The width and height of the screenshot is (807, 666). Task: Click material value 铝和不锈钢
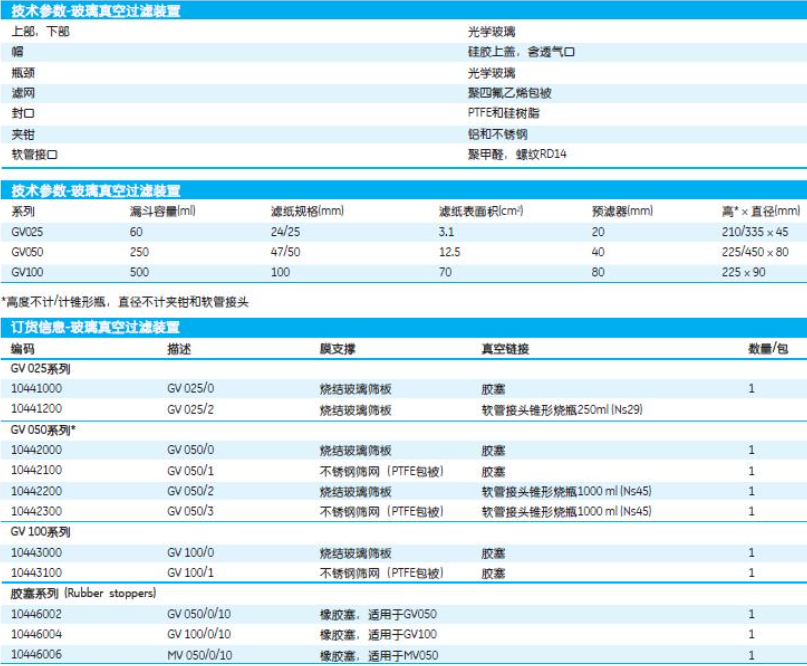click(498, 134)
